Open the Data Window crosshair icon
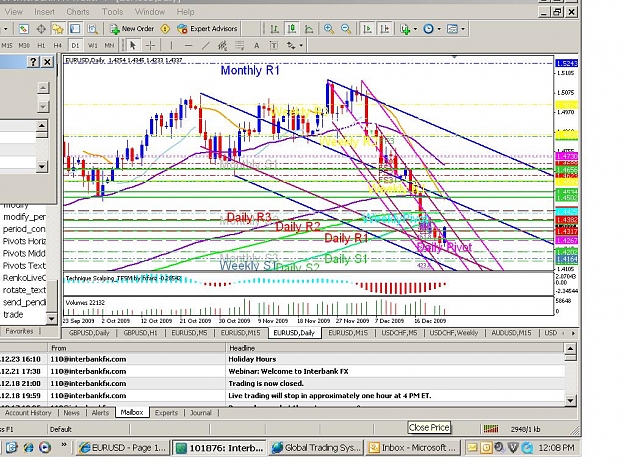The height and width of the screenshot is (469, 625). pyautogui.click(x=41, y=29)
